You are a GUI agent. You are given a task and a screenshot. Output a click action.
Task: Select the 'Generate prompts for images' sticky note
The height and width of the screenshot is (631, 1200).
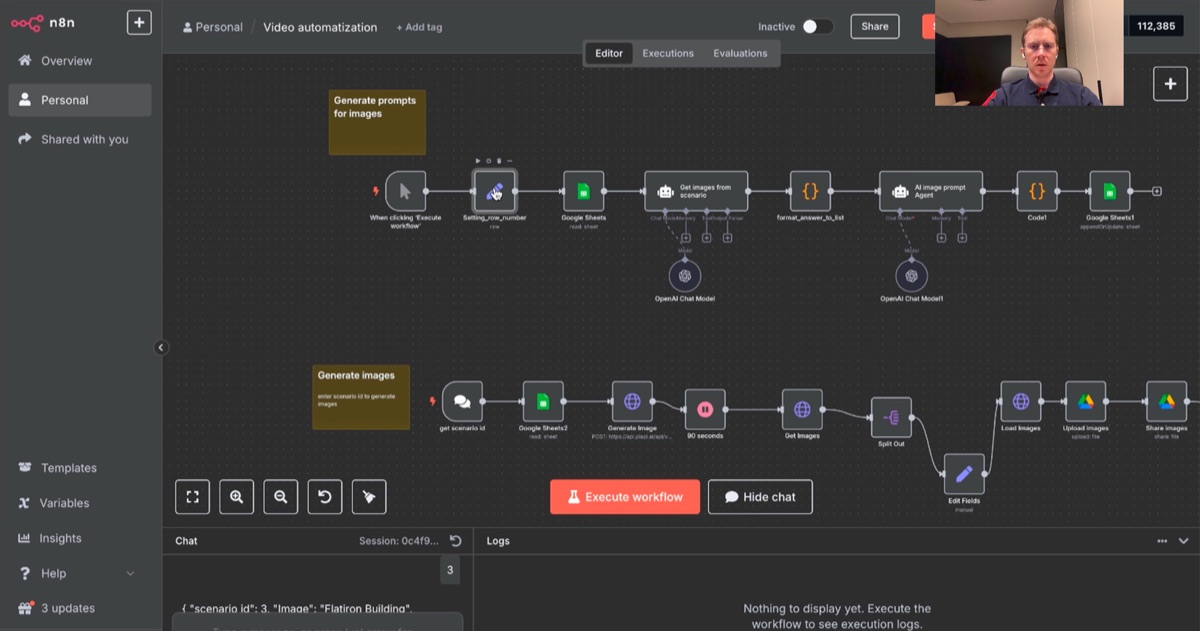tap(377, 122)
